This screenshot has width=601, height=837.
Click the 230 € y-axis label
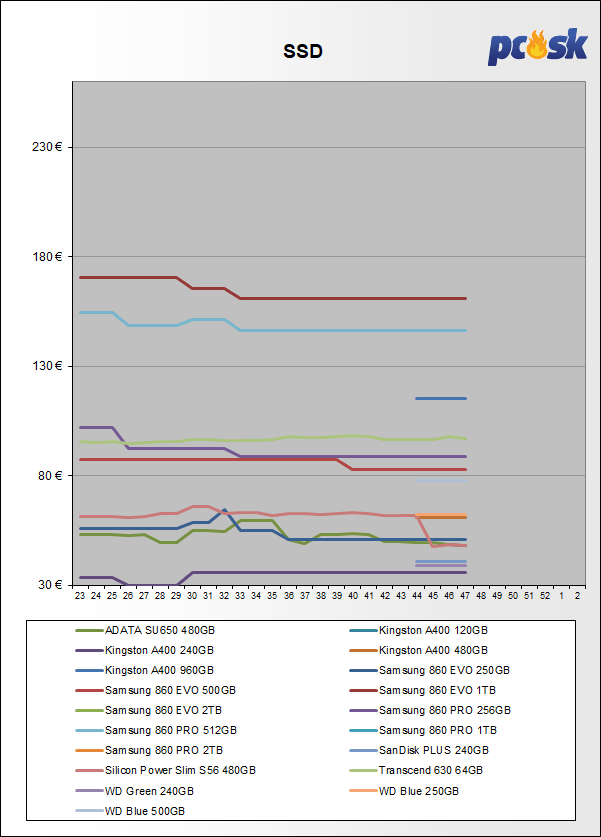[48, 147]
